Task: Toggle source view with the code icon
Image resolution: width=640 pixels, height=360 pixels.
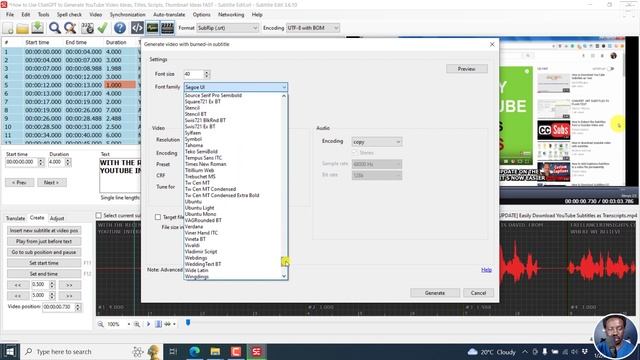Action: pos(137,28)
